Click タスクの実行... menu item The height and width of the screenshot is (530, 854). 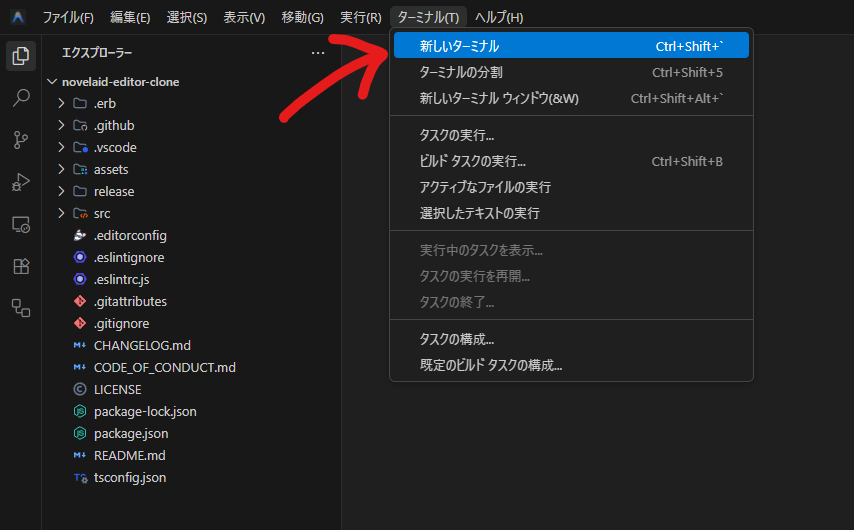pos(456,135)
